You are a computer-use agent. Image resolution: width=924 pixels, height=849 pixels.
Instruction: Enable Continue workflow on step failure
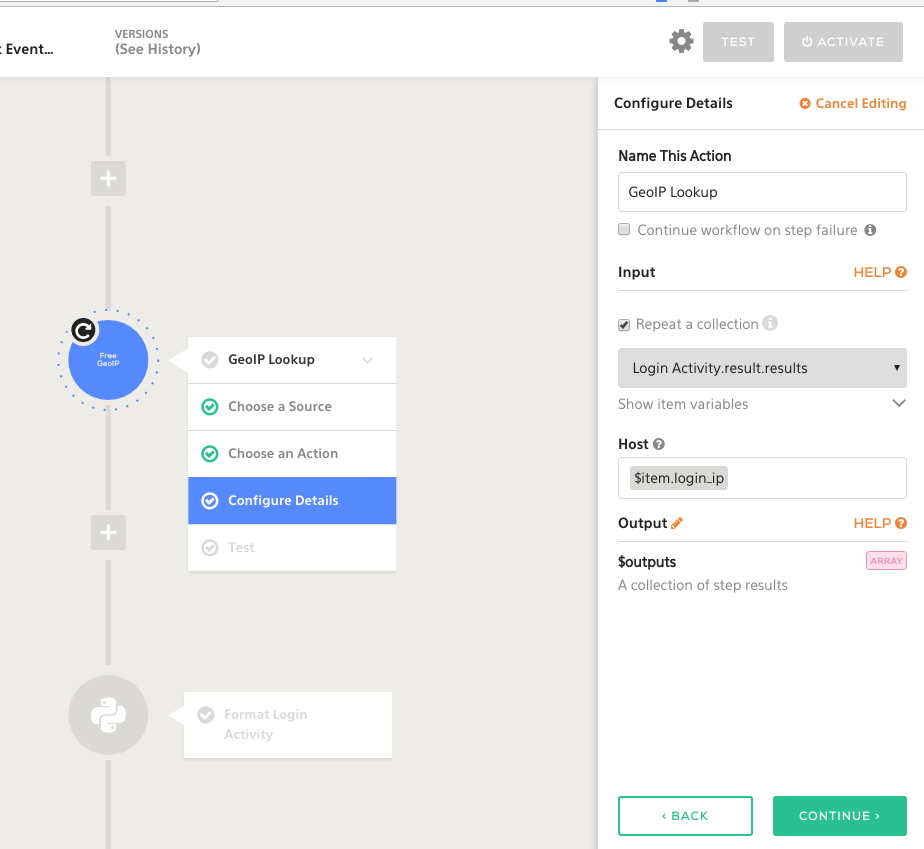(x=625, y=230)
